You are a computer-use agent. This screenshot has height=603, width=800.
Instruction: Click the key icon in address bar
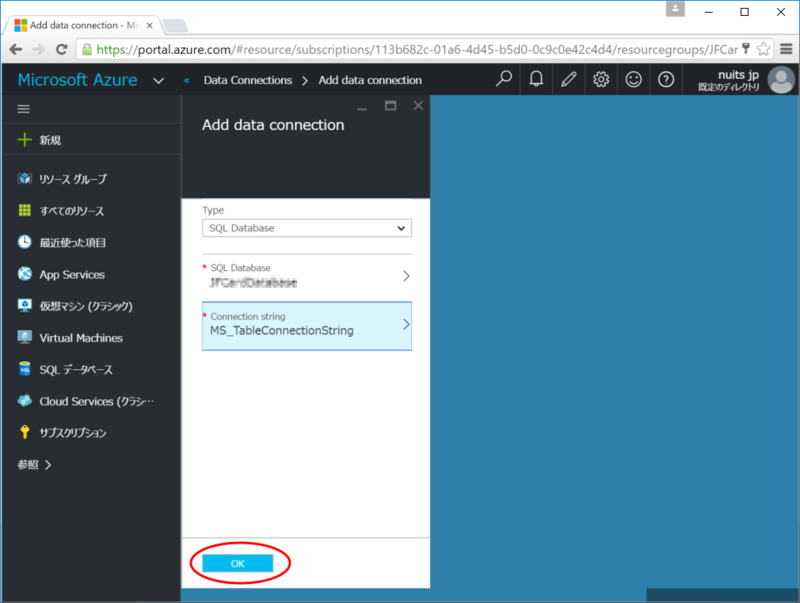(x=746, y=48)
